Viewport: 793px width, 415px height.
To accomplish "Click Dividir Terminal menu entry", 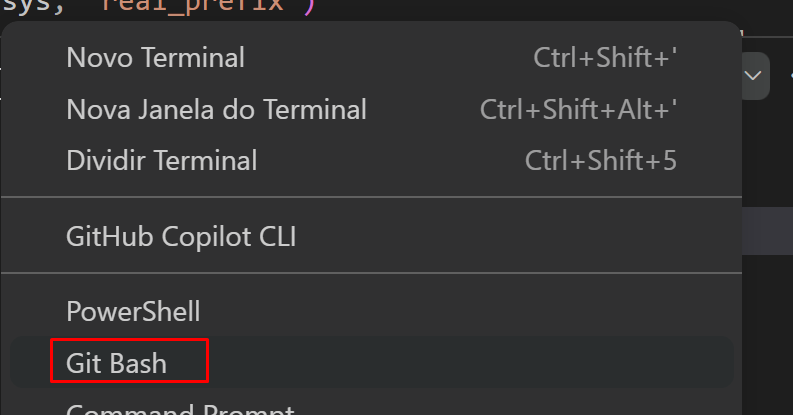I will coord(161,160).
